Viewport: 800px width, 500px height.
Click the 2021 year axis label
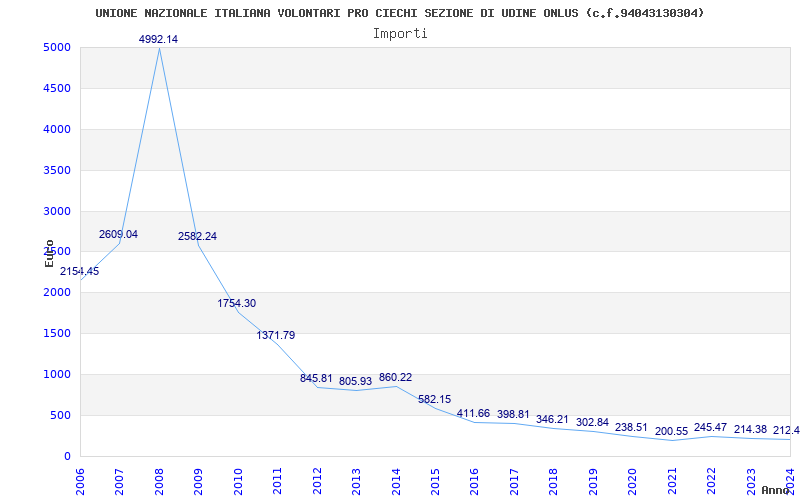(671, 481)
